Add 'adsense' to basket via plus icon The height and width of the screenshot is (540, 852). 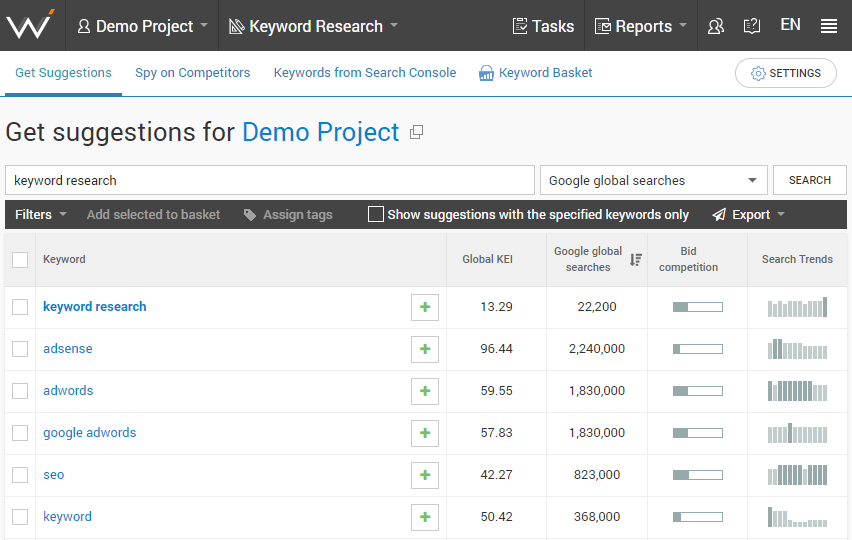pyautogui.click(x=425, y=349)
